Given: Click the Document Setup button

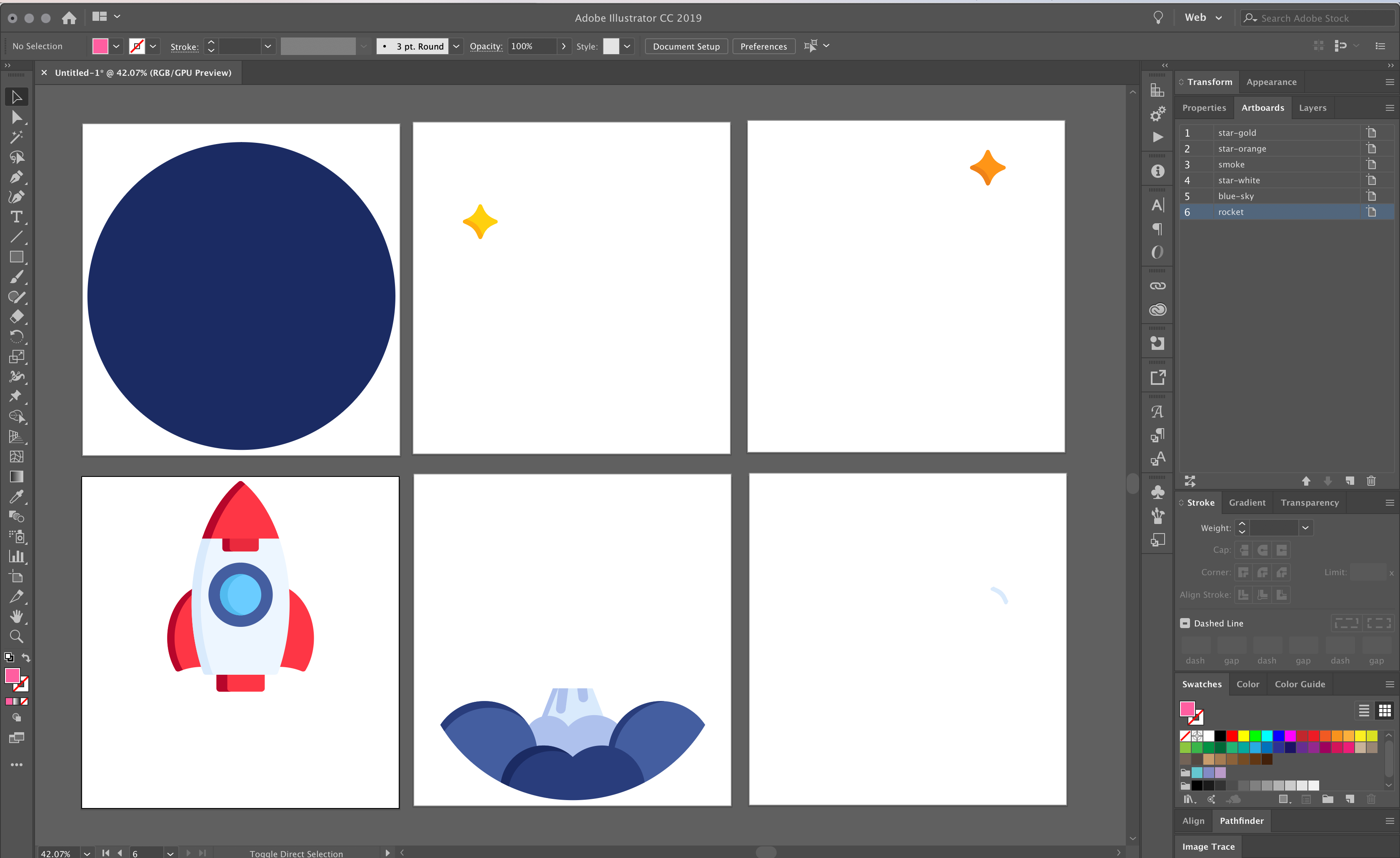Looking at the screenshot, I should pyautogui.click(x=686, y=47).
